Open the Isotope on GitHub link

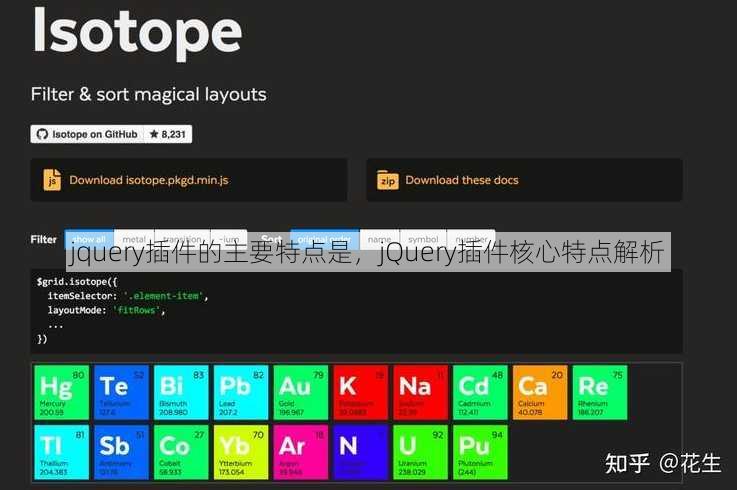(87, 134)
